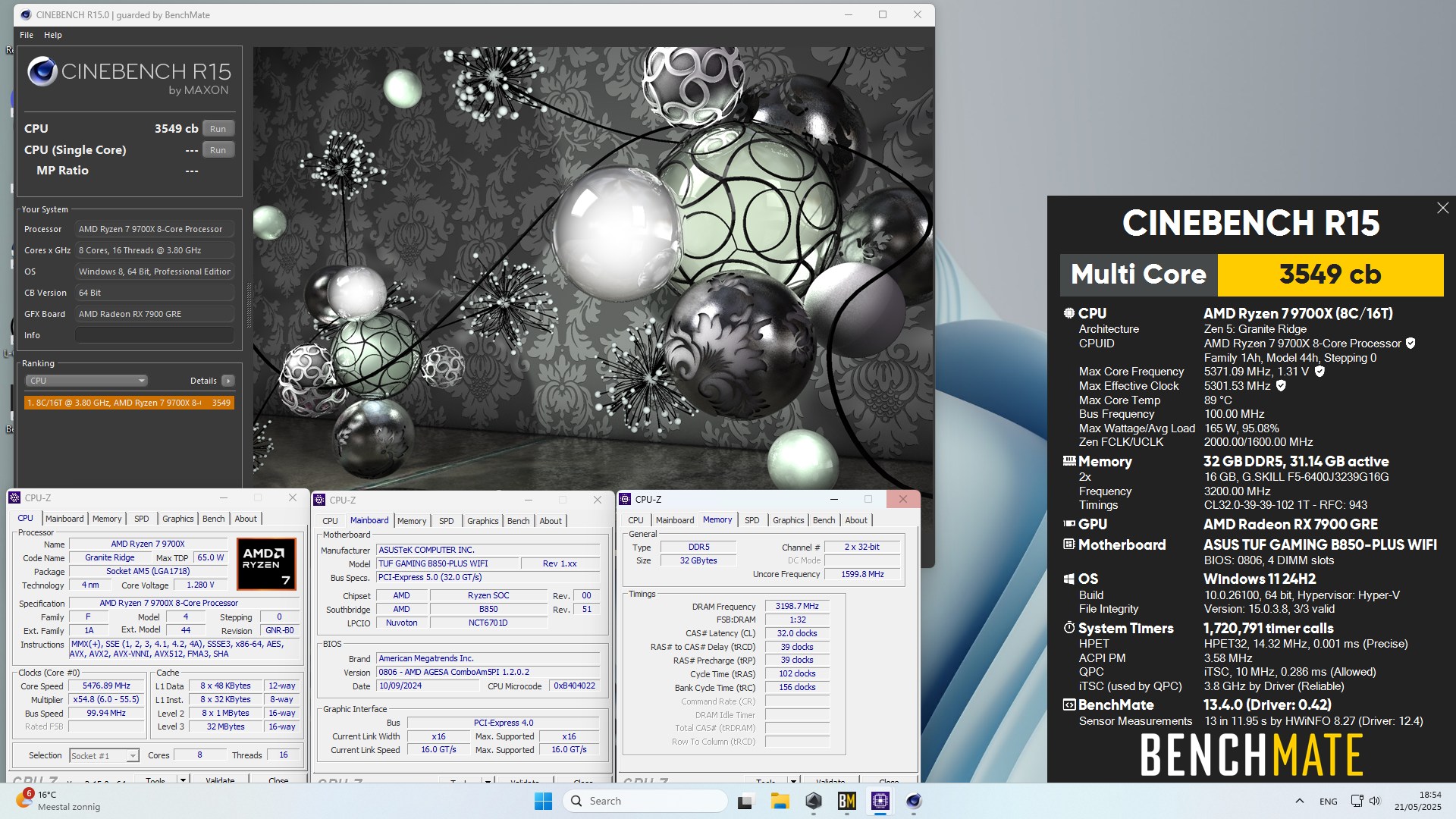Click the Core Voltage value 1.280 V
This screenshot has height=819, width=1456.
[201, 585]
